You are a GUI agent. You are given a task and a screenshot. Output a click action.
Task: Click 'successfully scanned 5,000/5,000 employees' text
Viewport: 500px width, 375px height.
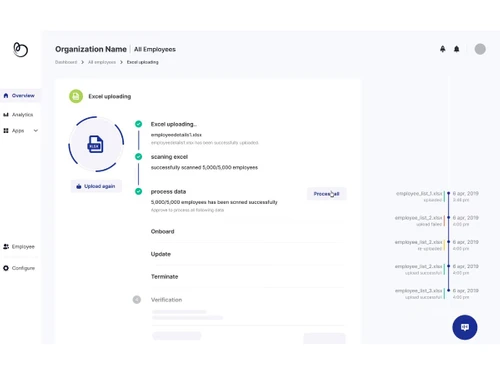(204, 168)
